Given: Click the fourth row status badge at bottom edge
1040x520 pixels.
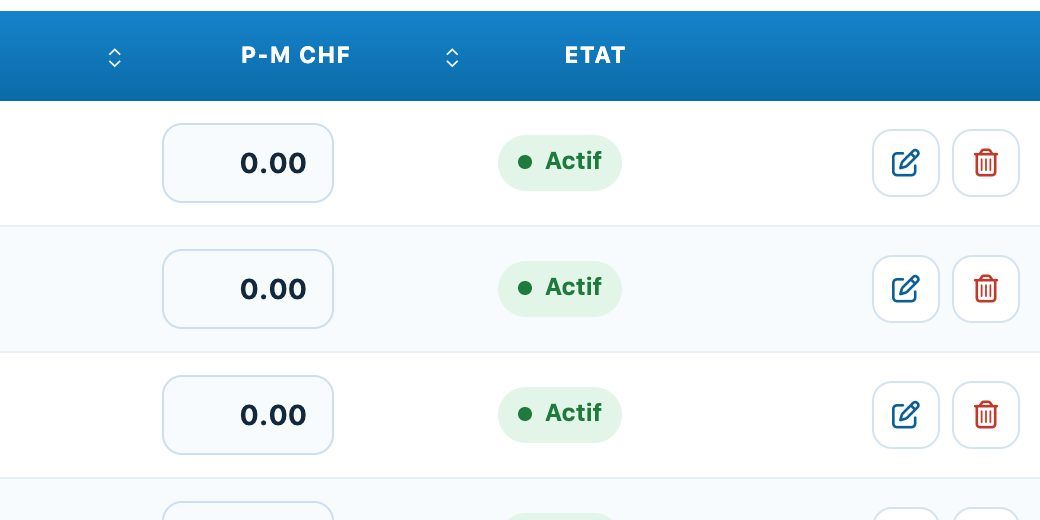Looking at the screenshot, I should (x=560, y=517).
